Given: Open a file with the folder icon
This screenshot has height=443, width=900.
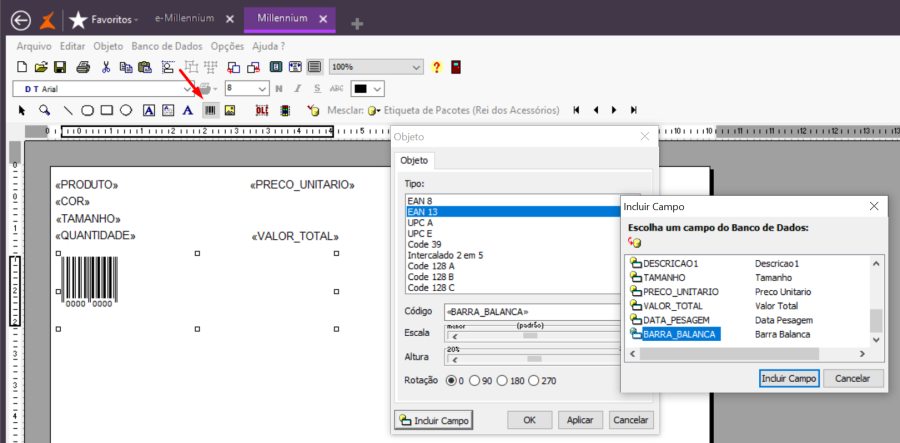Looking at the screenshot, I should 40,68.
